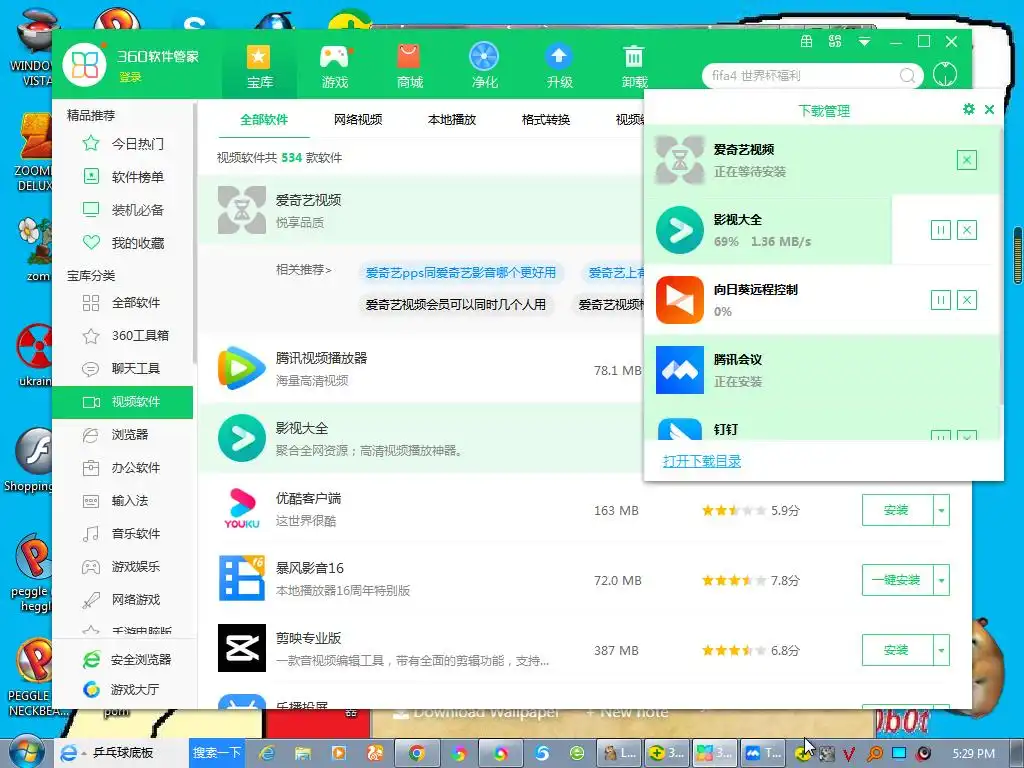Select the 音乐软件 category
Screen dimensions: 1024x768
(x=123, y=534)
